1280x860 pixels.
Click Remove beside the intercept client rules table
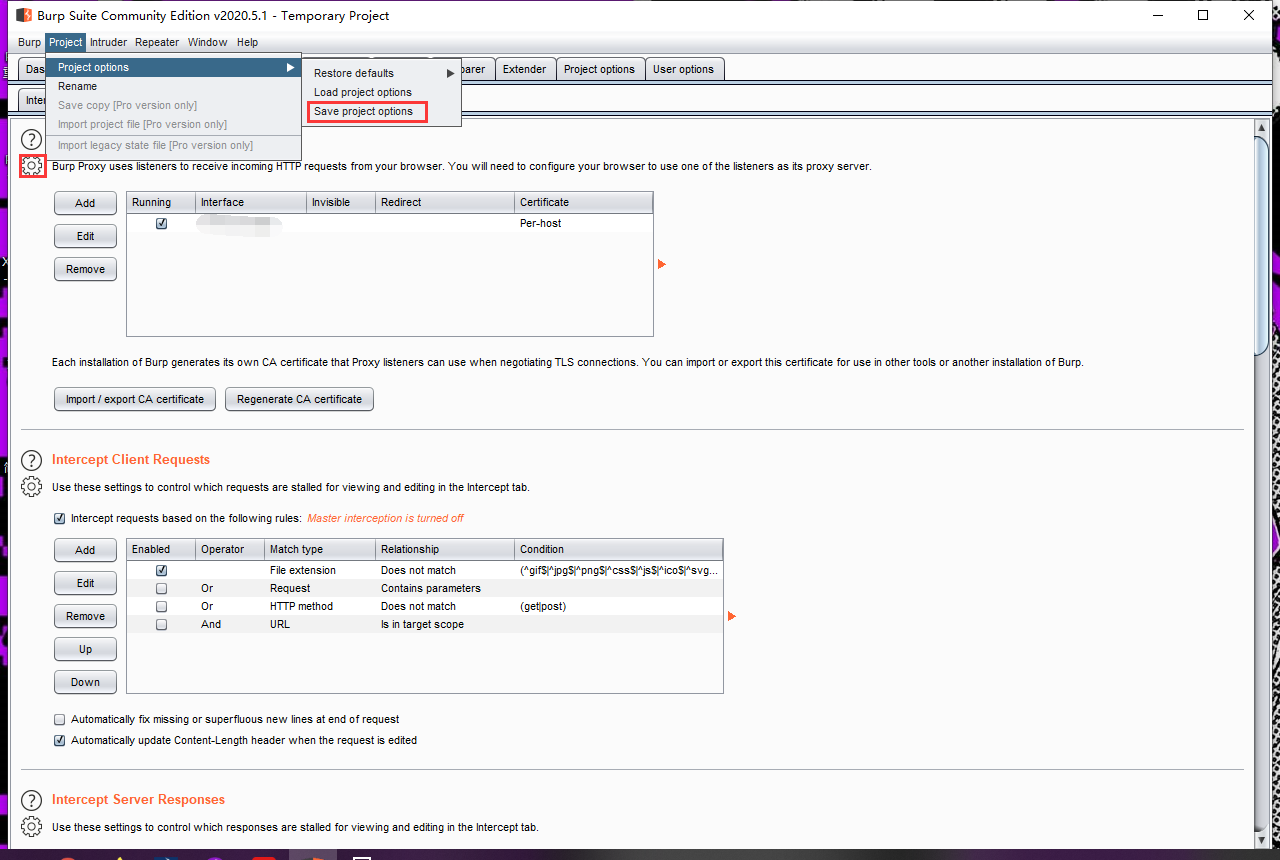[85, 616]
